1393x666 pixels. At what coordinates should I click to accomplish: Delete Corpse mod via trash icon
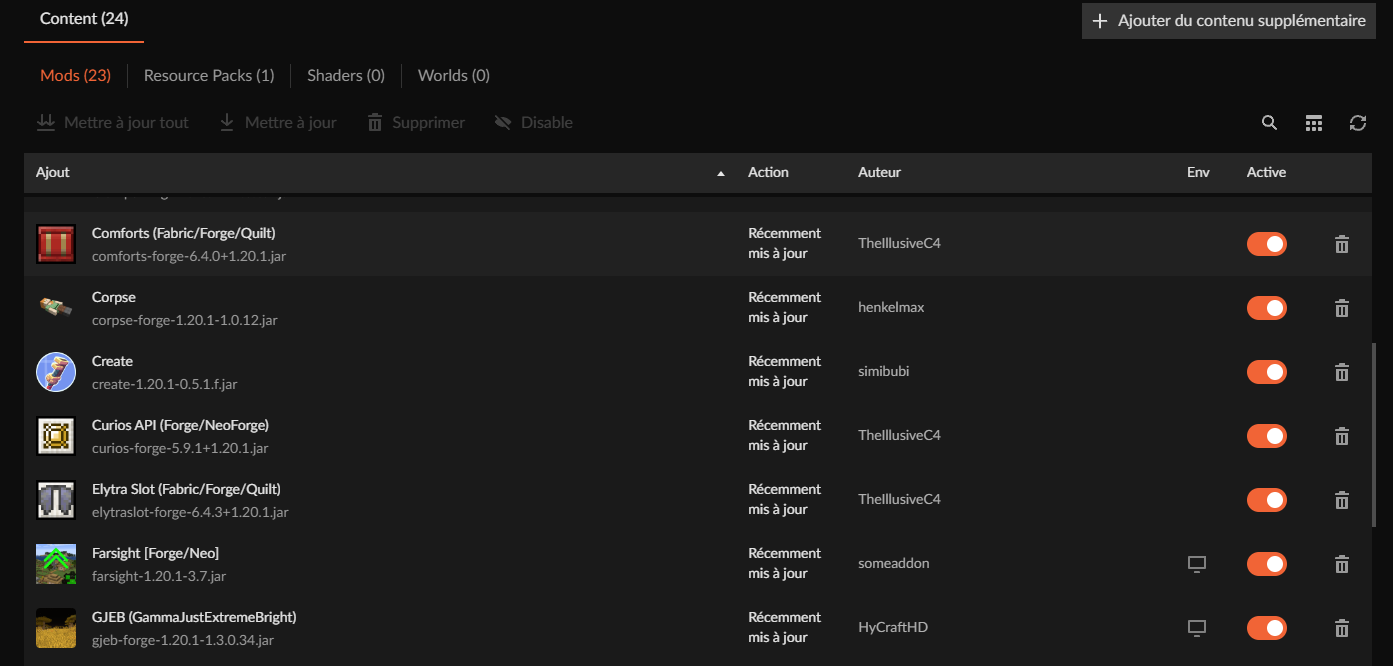1342,308
